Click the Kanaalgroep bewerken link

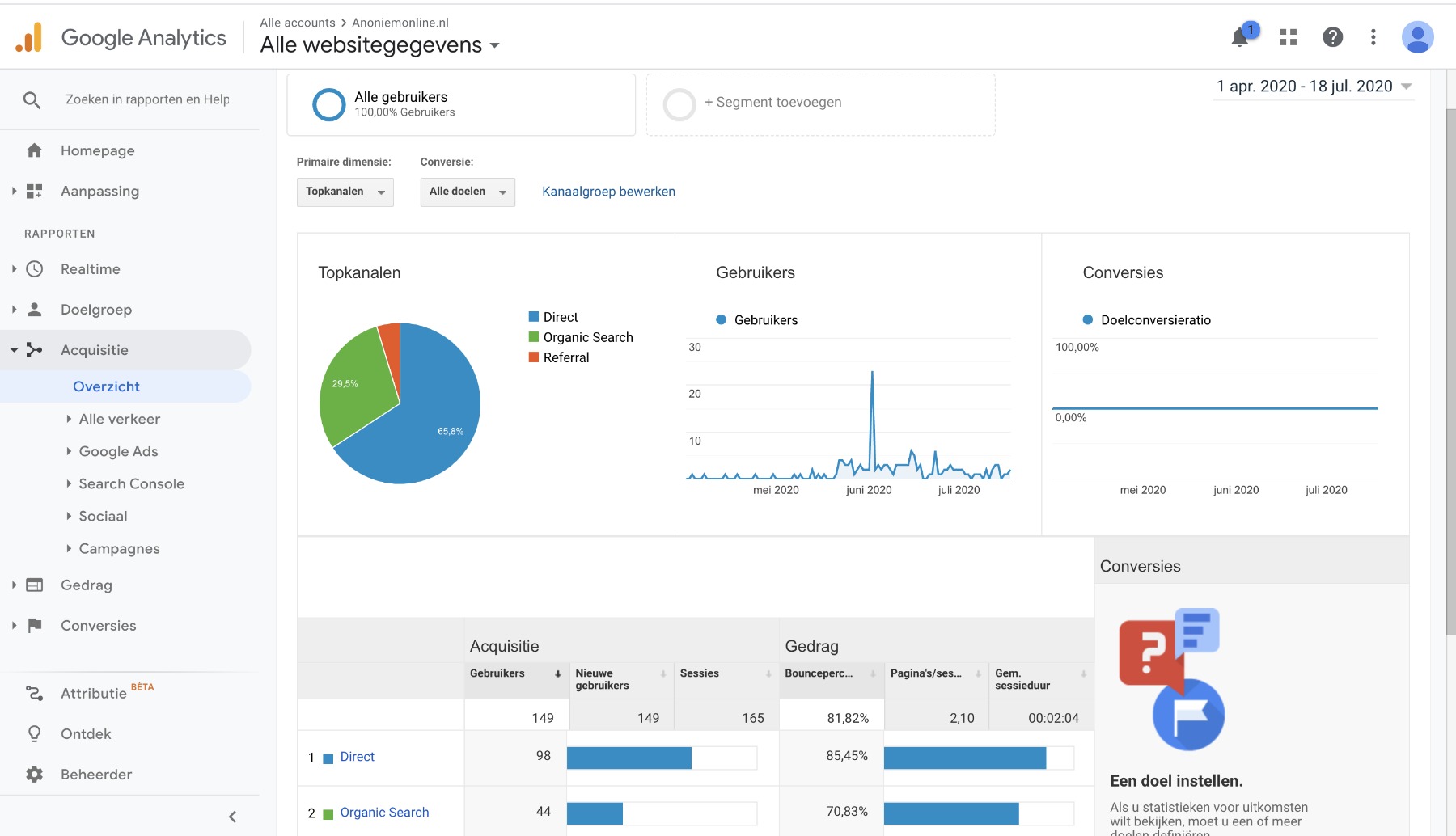[x=608, y=192]
